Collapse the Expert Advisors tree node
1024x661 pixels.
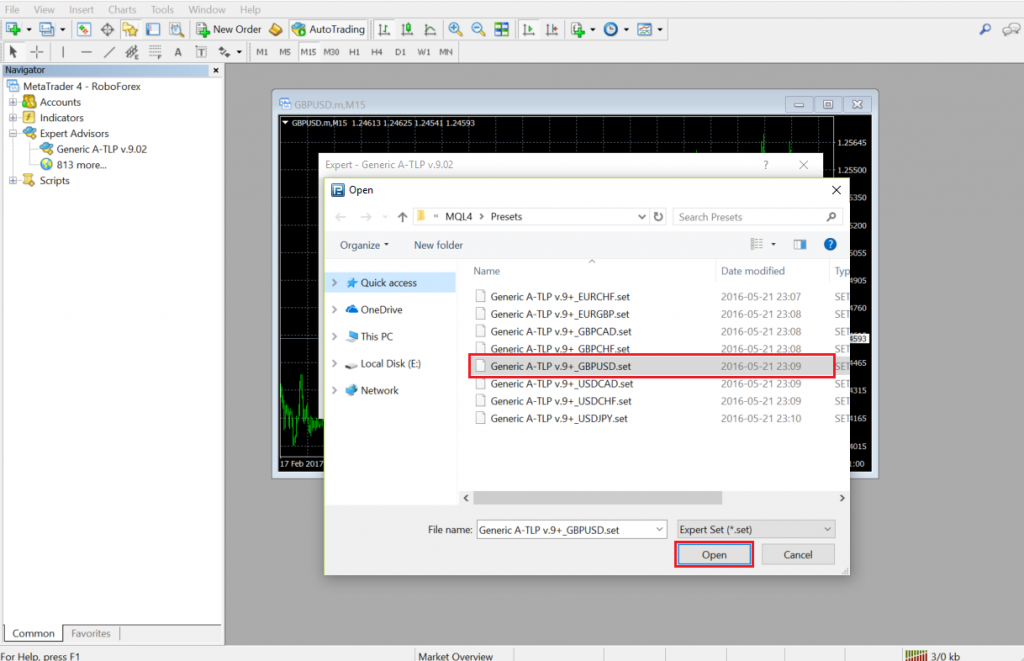click(x=12, y=133)
